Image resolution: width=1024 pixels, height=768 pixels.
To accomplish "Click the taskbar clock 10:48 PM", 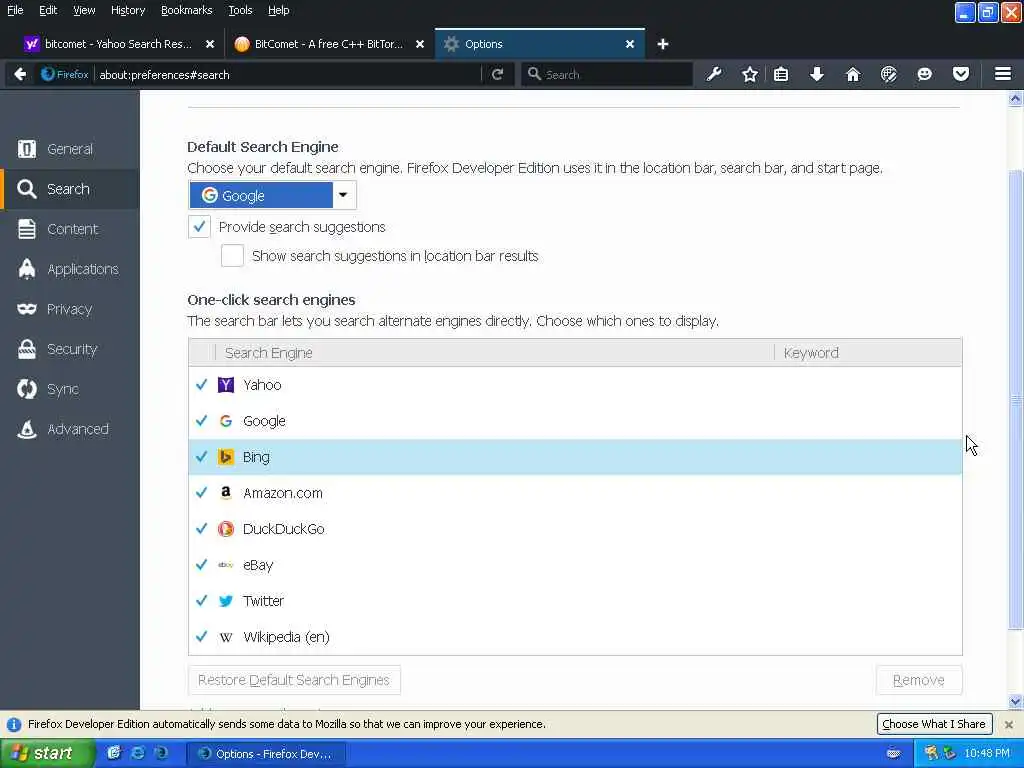I will click(x=987, y=753).
